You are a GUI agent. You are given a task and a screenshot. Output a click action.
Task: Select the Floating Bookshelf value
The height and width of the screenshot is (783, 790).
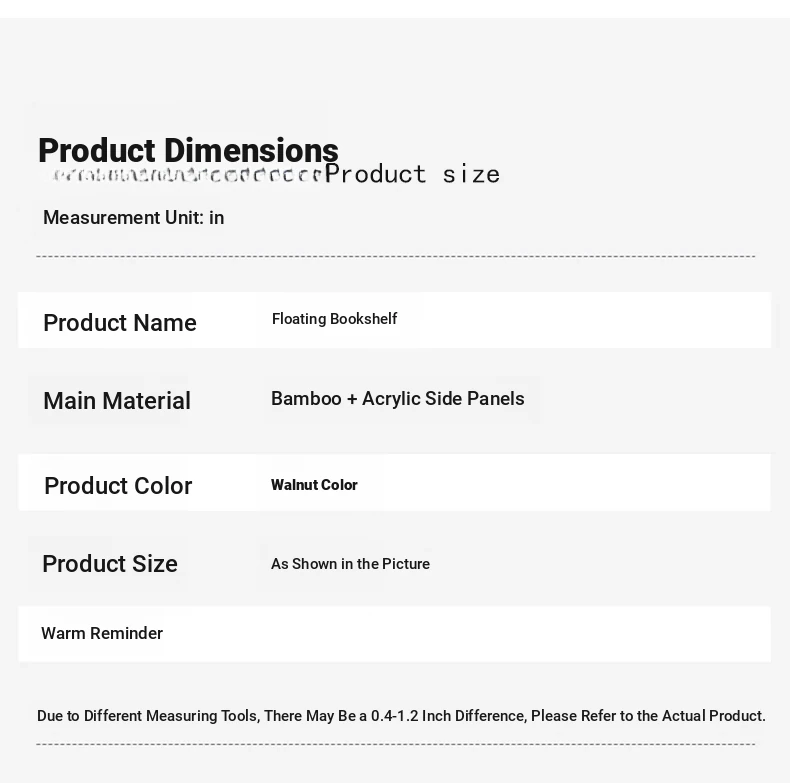[335, 319]
